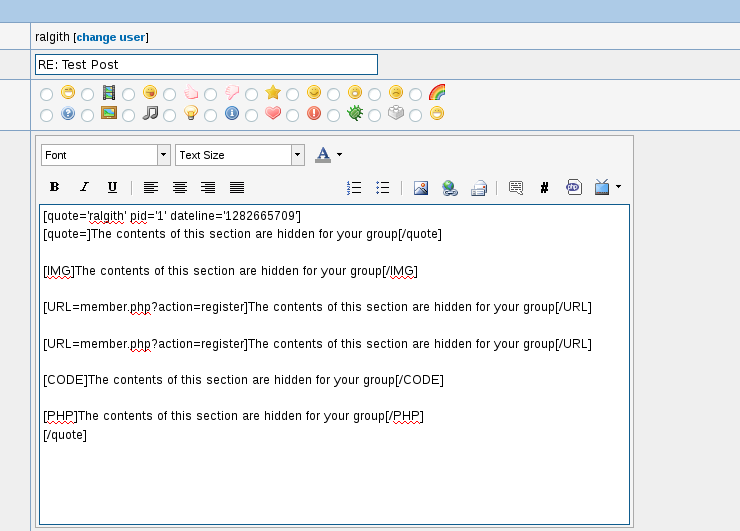Click the change user link

click(111, 37)
